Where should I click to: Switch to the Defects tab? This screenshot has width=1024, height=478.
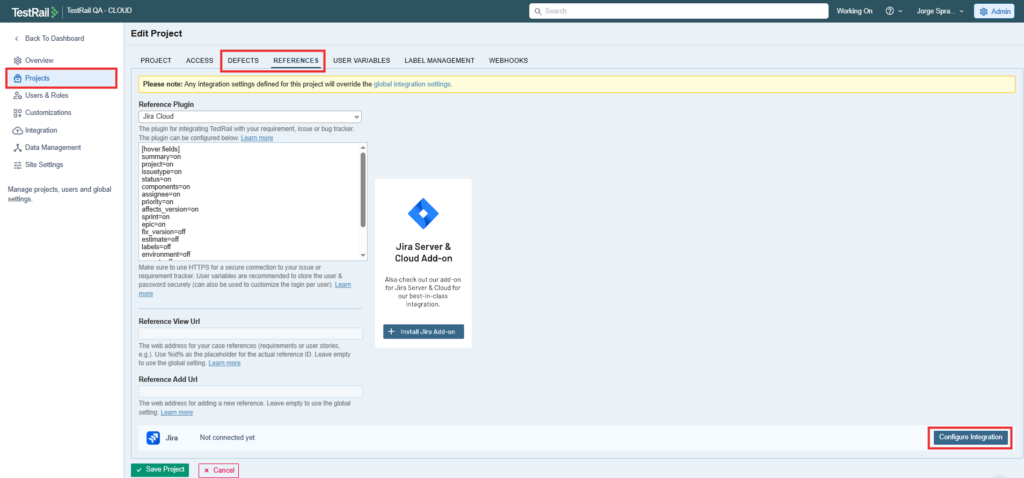pyautogui.click(x=243, y=61)
